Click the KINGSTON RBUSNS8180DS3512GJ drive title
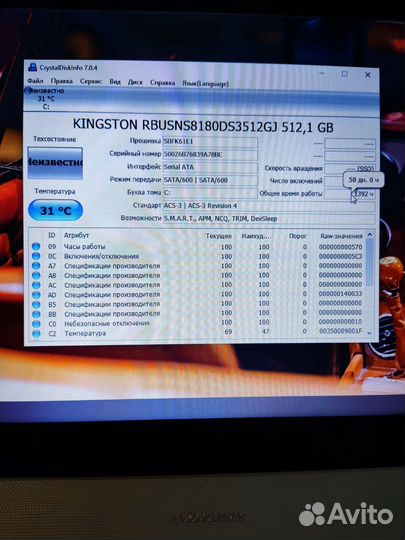This screenshot has height=540, width=405. [x=203, y=125]
